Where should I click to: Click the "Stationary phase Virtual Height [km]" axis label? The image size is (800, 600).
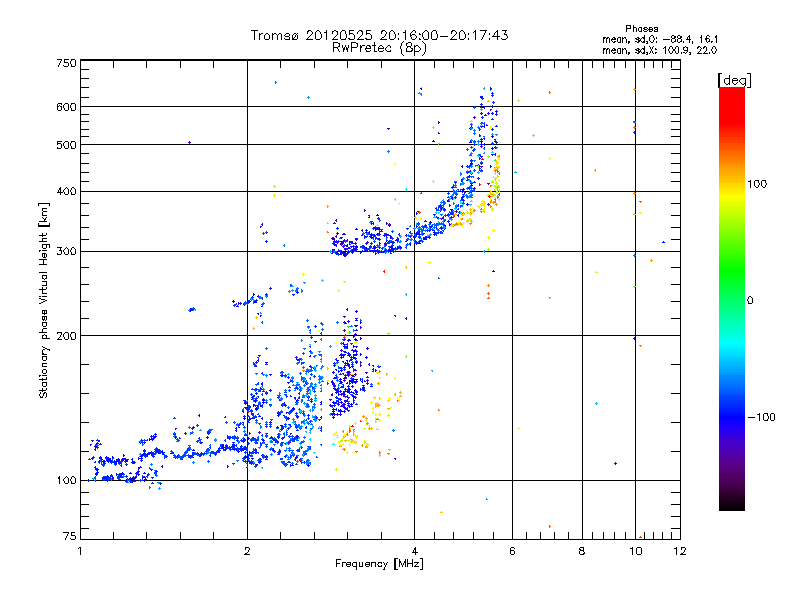[x=44, y=300]
